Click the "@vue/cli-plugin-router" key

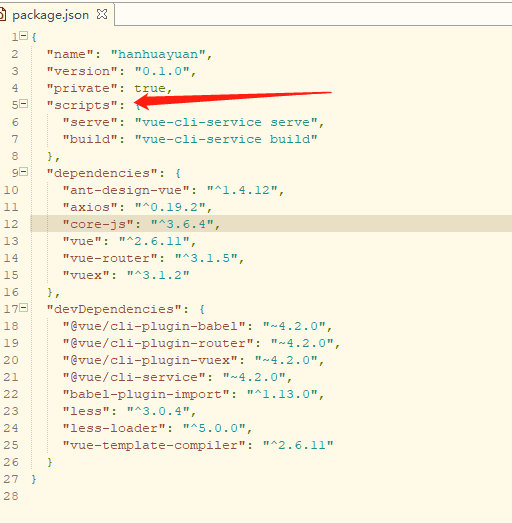pyautogui.click(x=158, y=343)
